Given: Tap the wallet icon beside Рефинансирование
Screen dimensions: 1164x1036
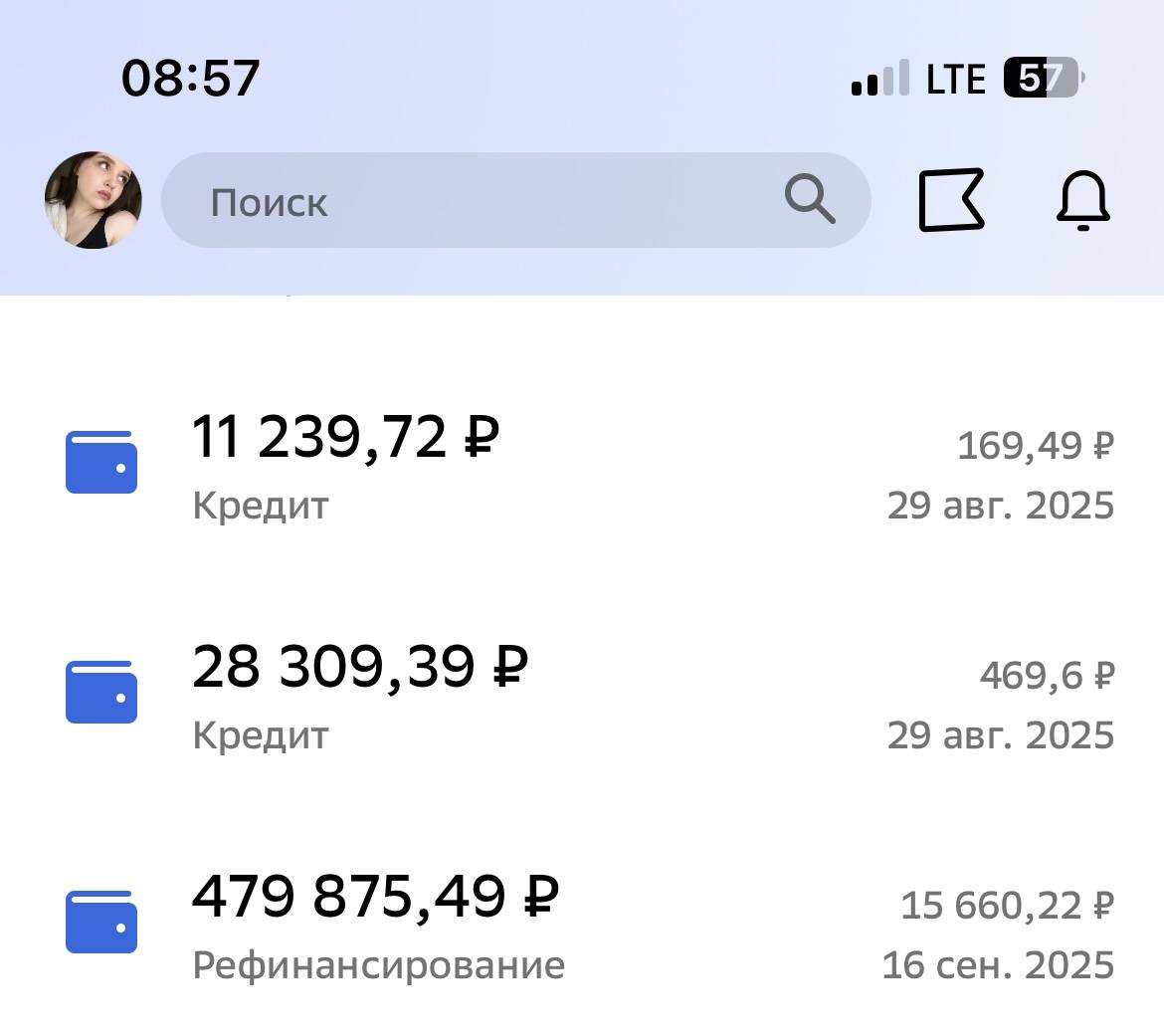Looking at the screenshot, I should point(100,920).
